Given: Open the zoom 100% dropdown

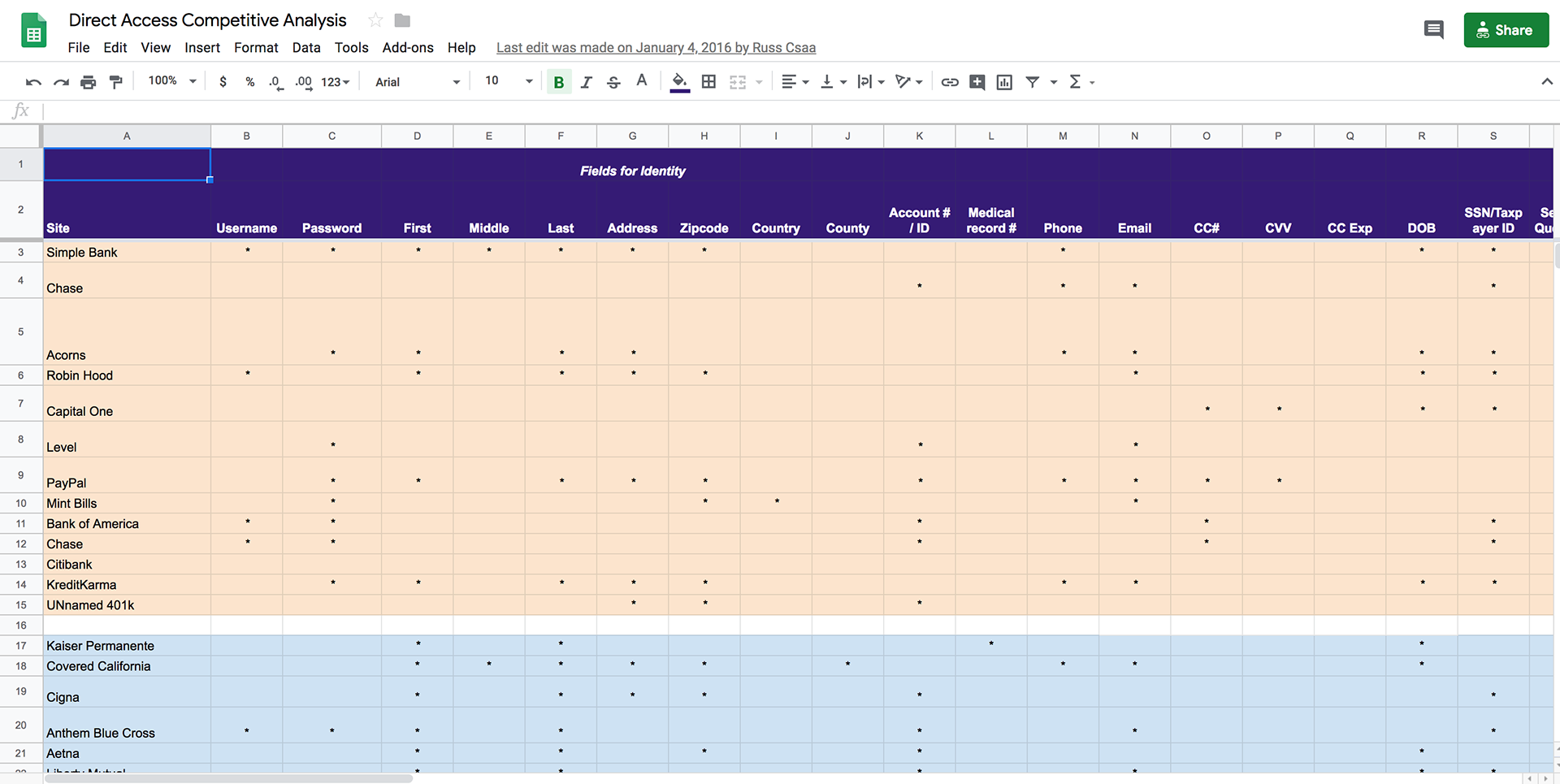Looking at the screenshot, I should [172, 81].
